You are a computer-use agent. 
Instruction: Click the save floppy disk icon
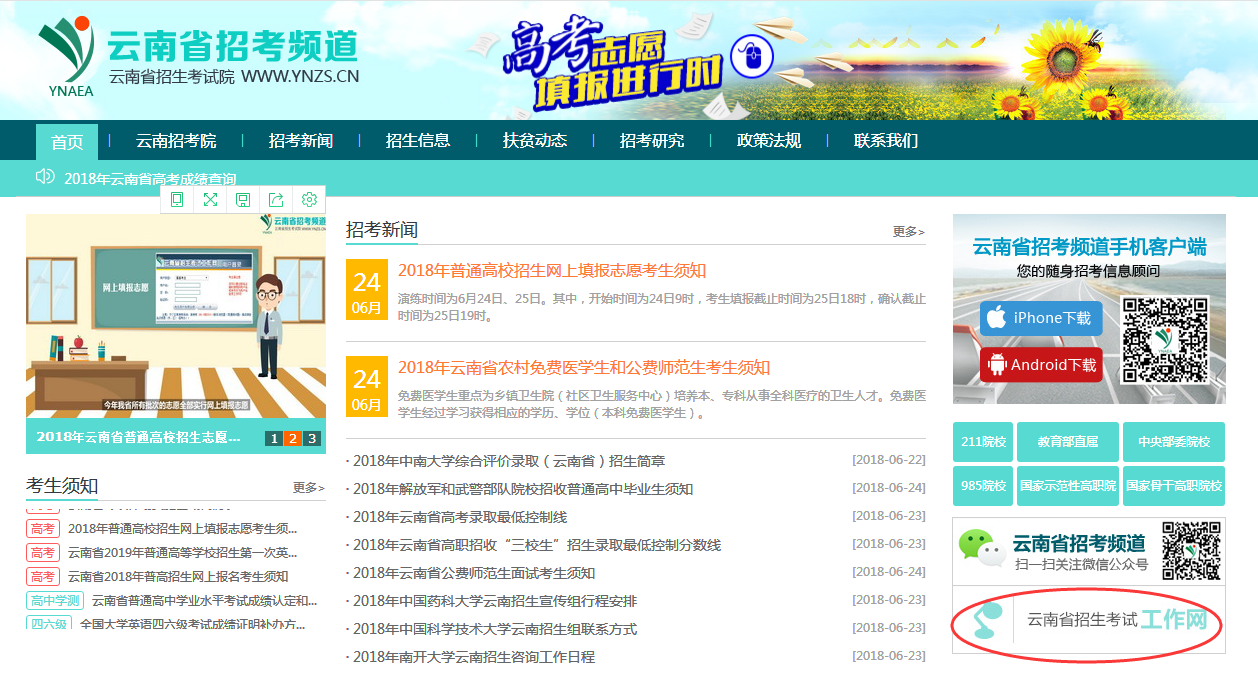coord(243,200)
